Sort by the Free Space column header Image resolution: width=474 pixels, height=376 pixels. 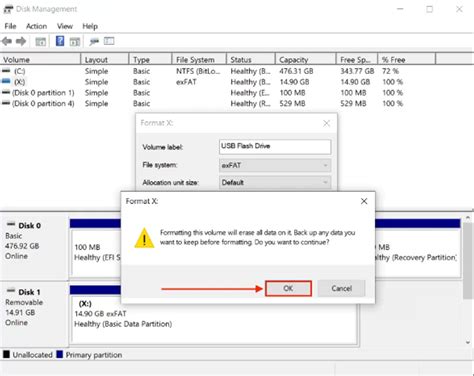[x=357, y=60]
